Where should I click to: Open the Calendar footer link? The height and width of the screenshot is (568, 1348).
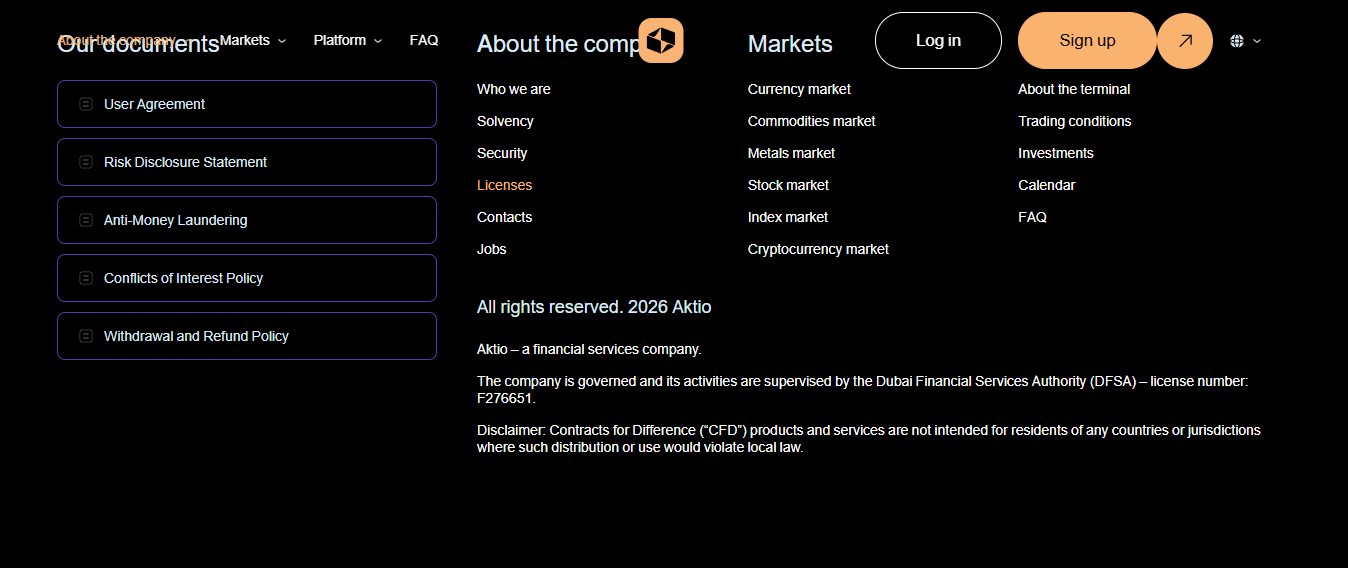[x=1047, y=185]
